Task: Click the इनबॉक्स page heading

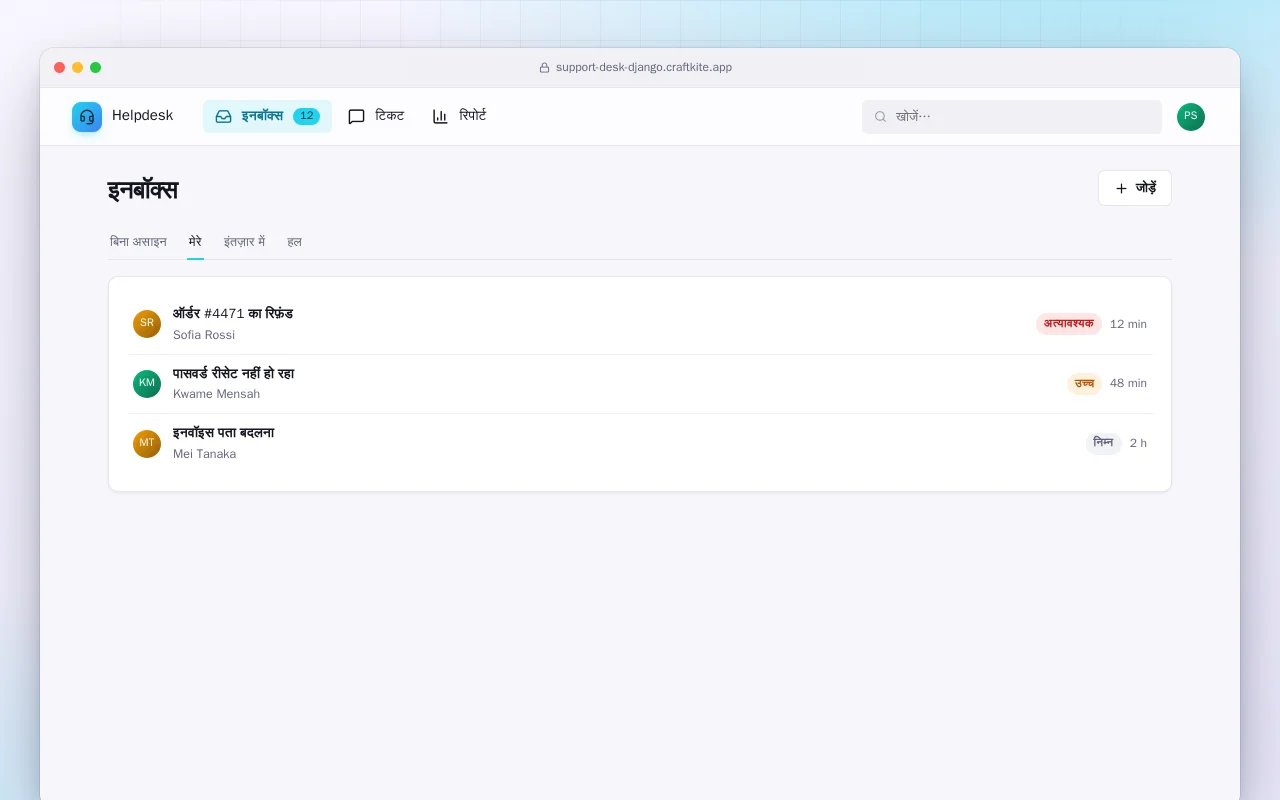Action: pyautogui.click(x=143, y=190)
